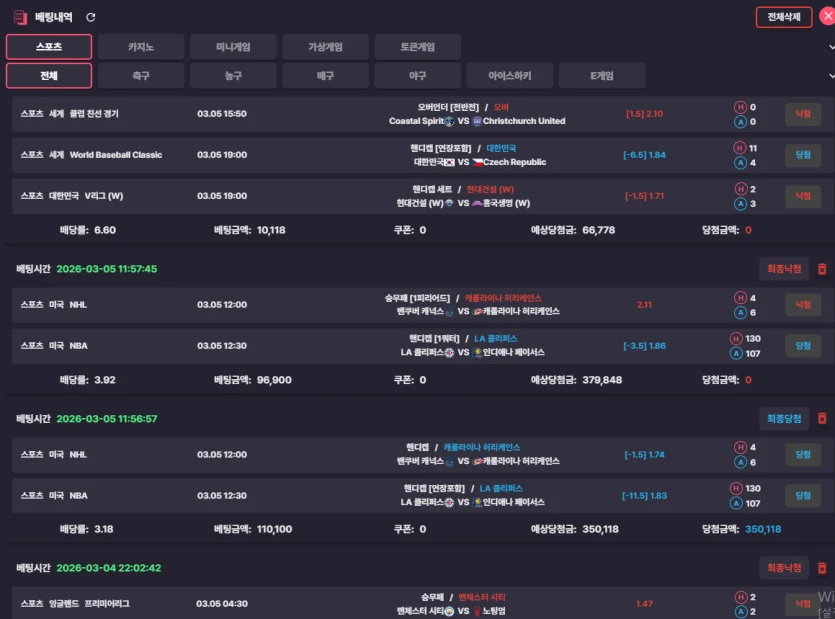Filter bets by E게임
Image resolution: width=835 pixels, height=619 pixels.
pos(602,76)
